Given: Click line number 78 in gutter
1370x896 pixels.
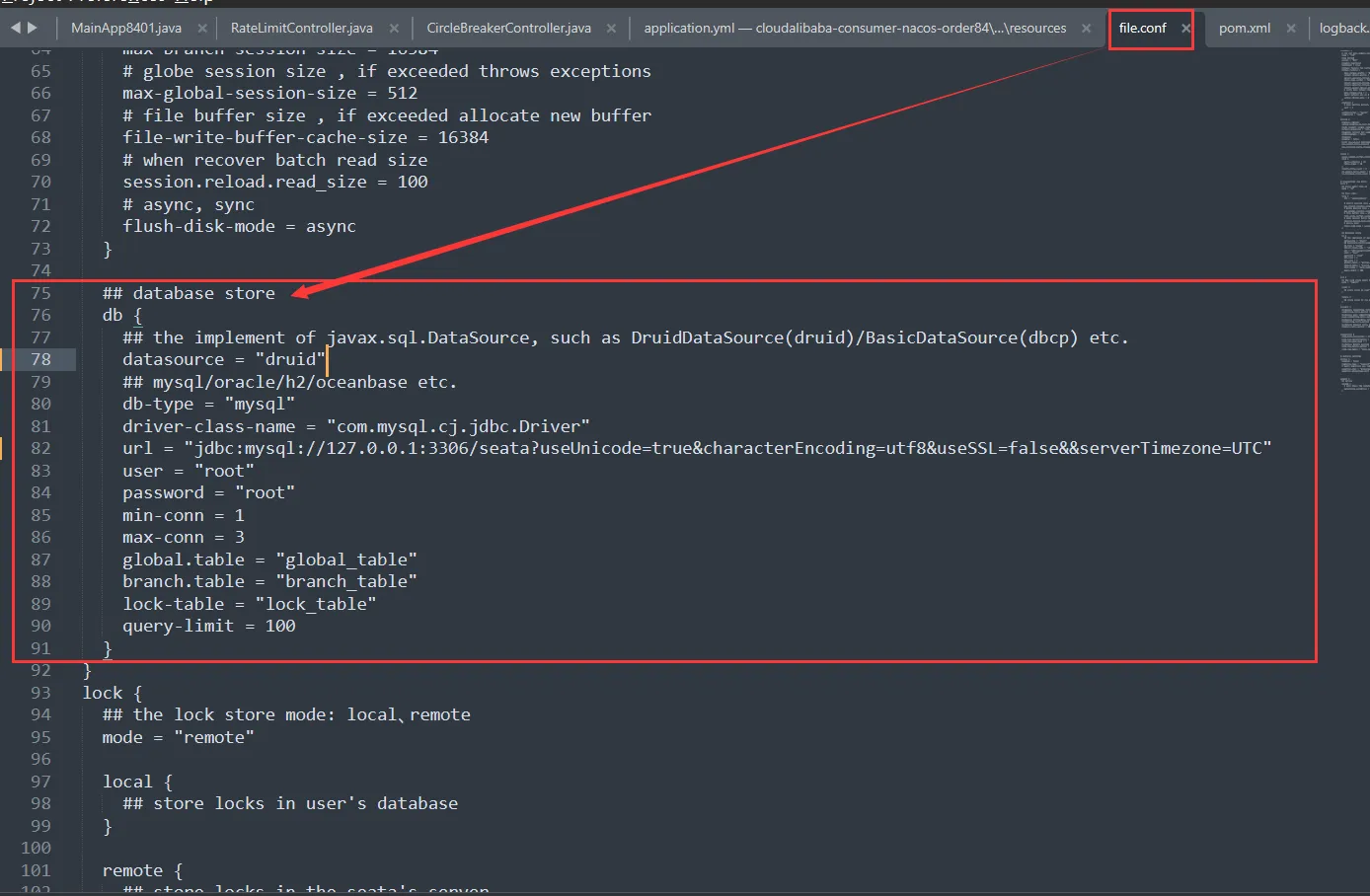Looking at the screenshot, I should pos(40,359).
